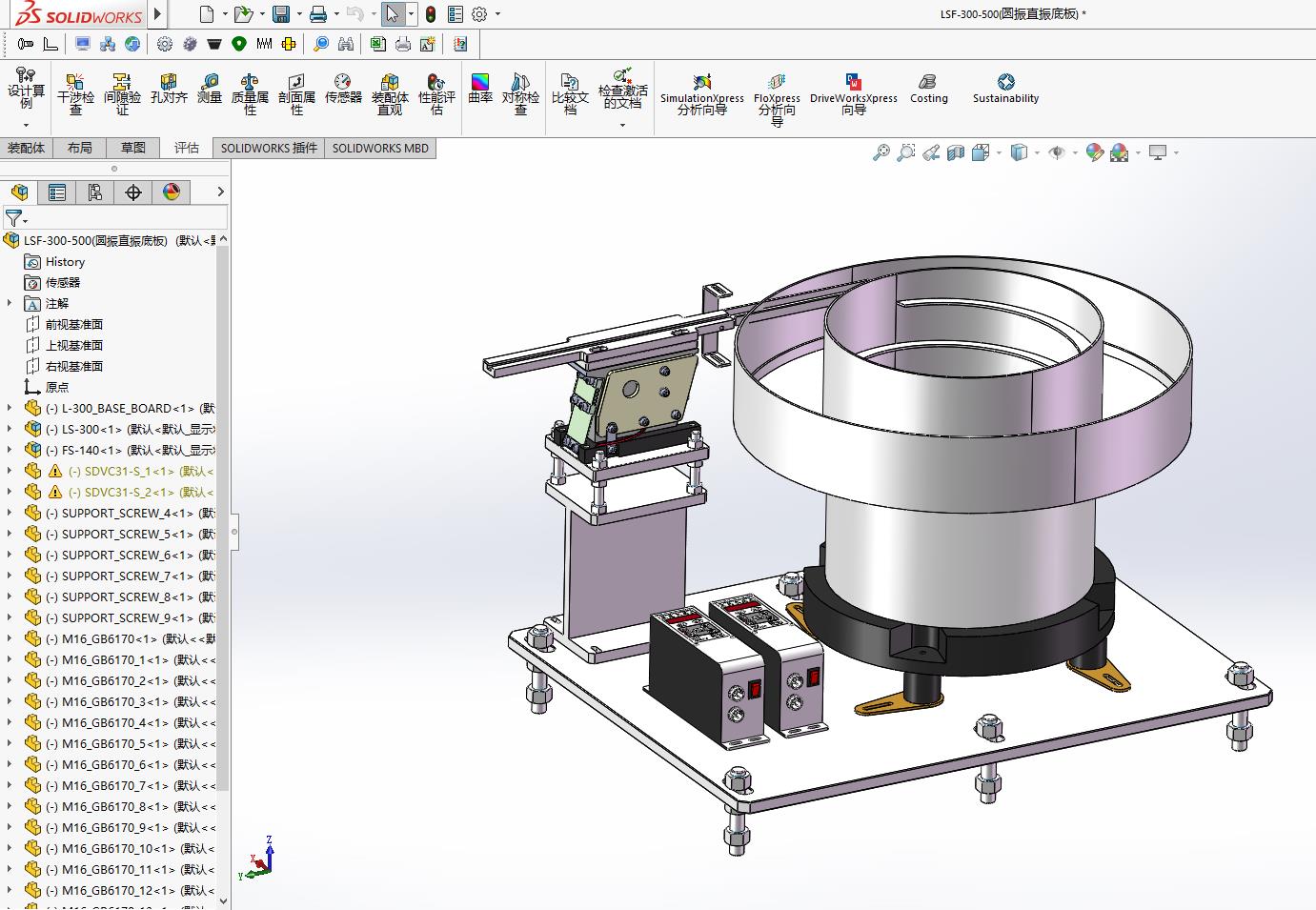Open DriveWorksXpress wizard
The height and width of the screenshot is (910, 1316).
click(x=854, y=93)
